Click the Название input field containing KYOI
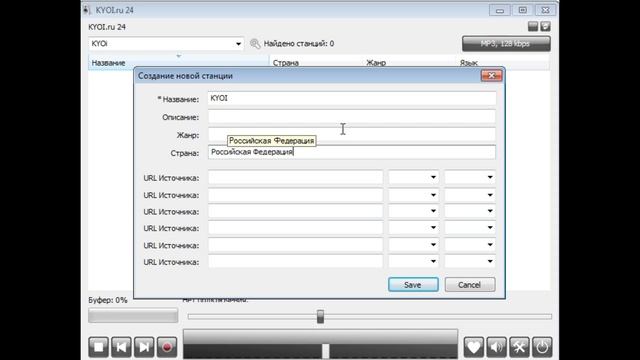 point(352,98)
